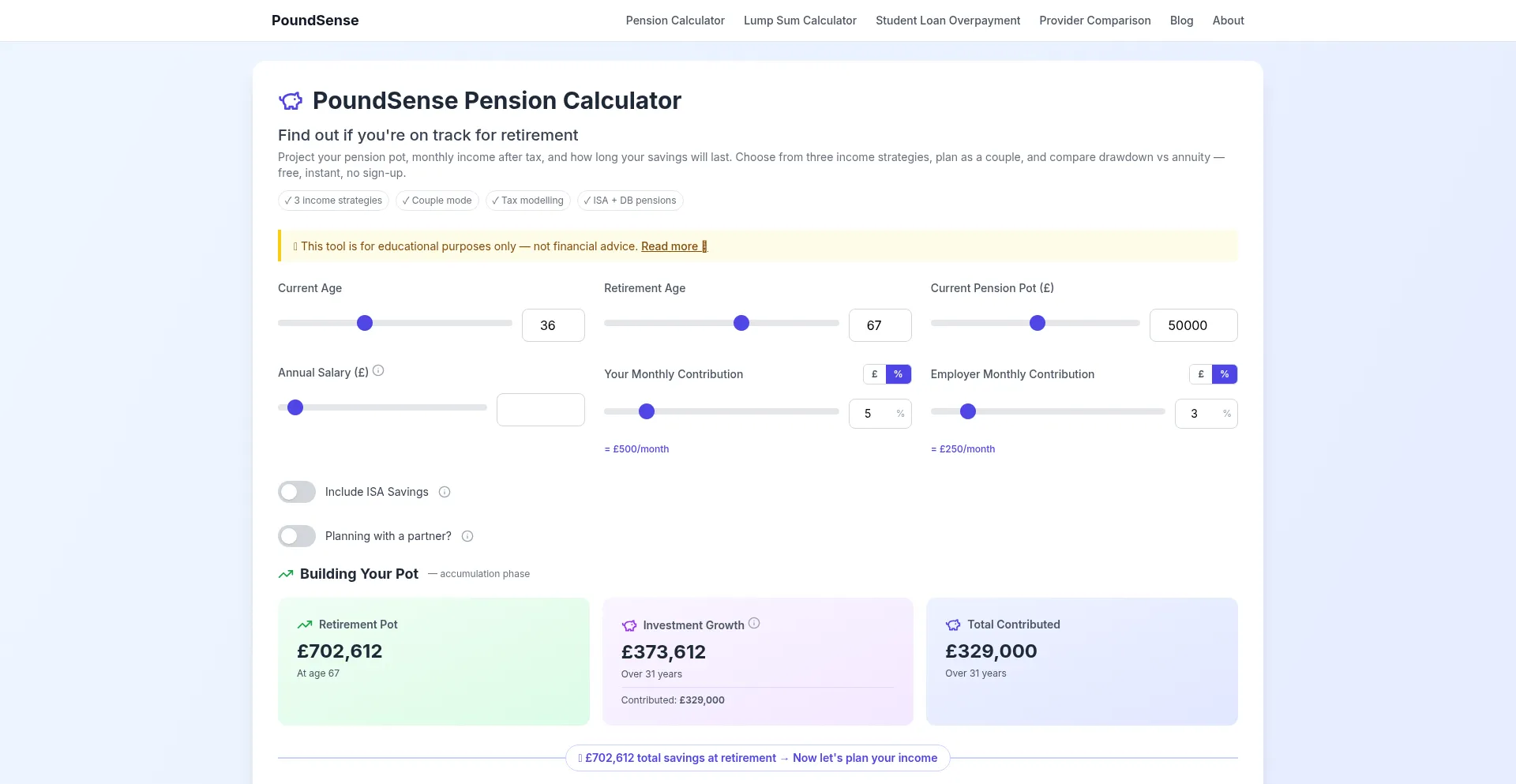Focus Your Monthly Contribution field showing 5
This screenshot has height=784, width=1516.
pos(880,414)
